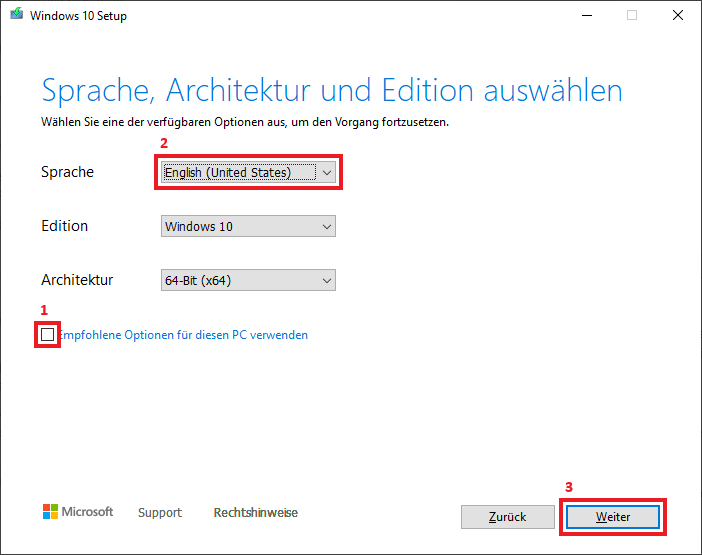Click the 'Edition' label text

click(64, 226)
